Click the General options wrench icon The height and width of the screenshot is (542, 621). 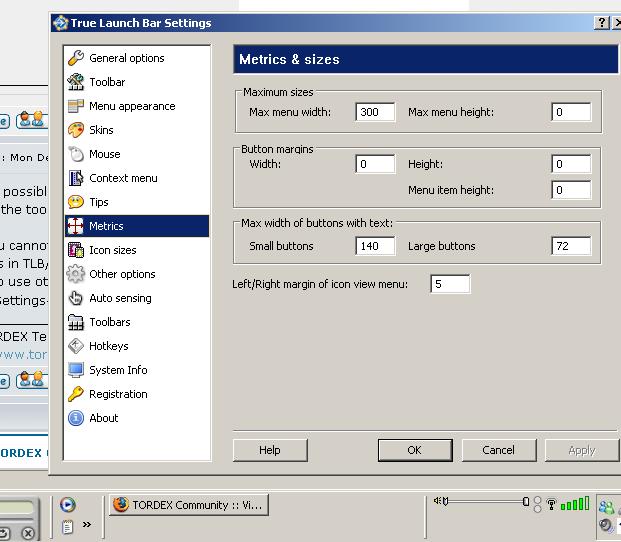pos(75,58)
